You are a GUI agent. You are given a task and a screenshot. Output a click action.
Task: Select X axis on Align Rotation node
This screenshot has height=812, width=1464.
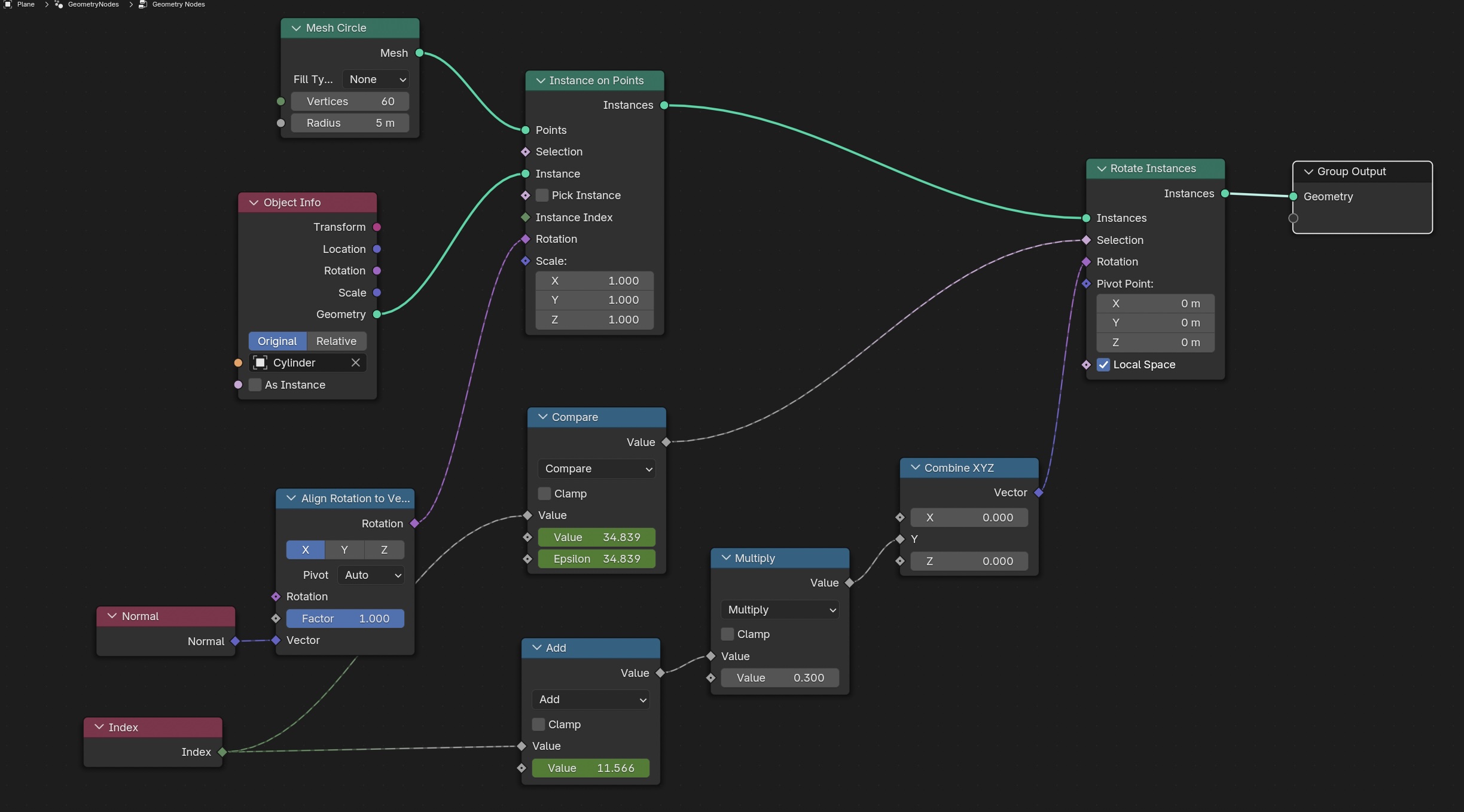[306, 550]
